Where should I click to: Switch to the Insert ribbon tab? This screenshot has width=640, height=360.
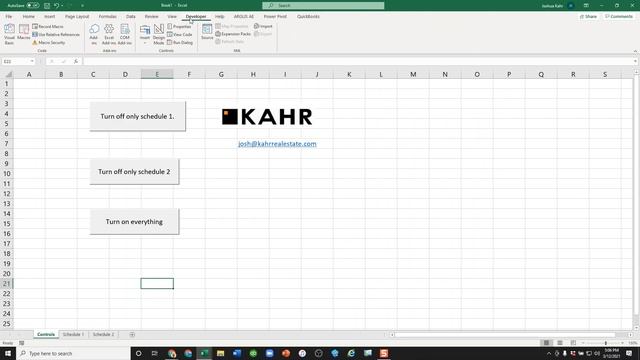point(49,16)
